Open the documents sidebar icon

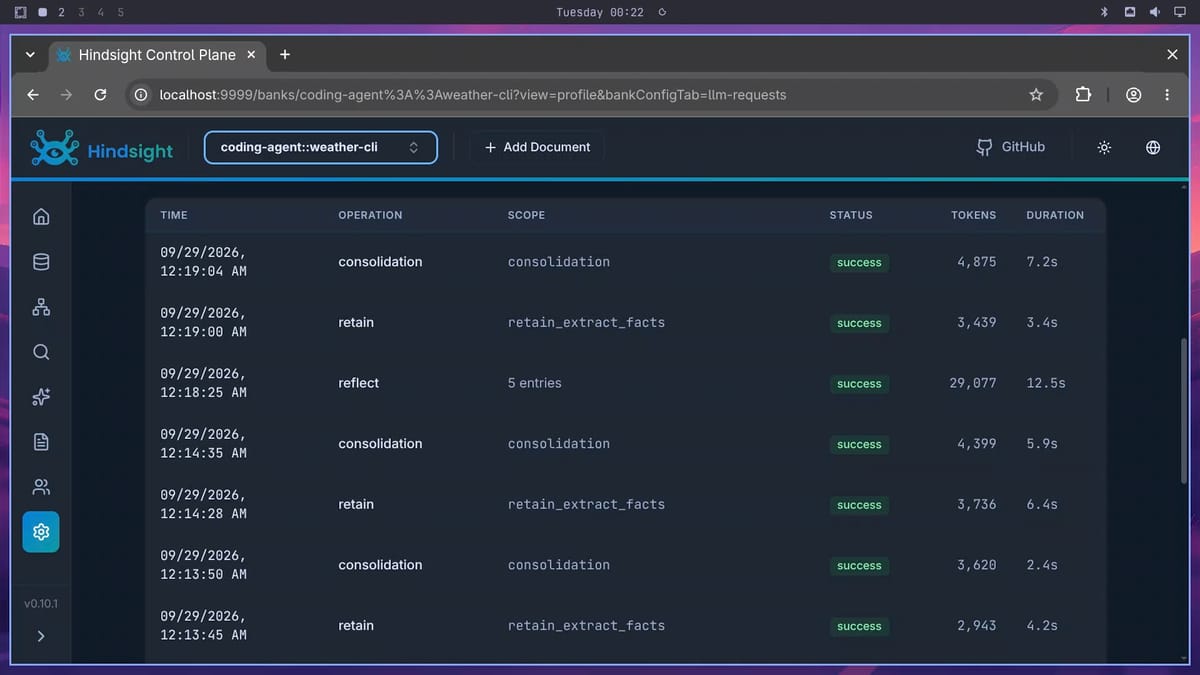coord(41,442)
